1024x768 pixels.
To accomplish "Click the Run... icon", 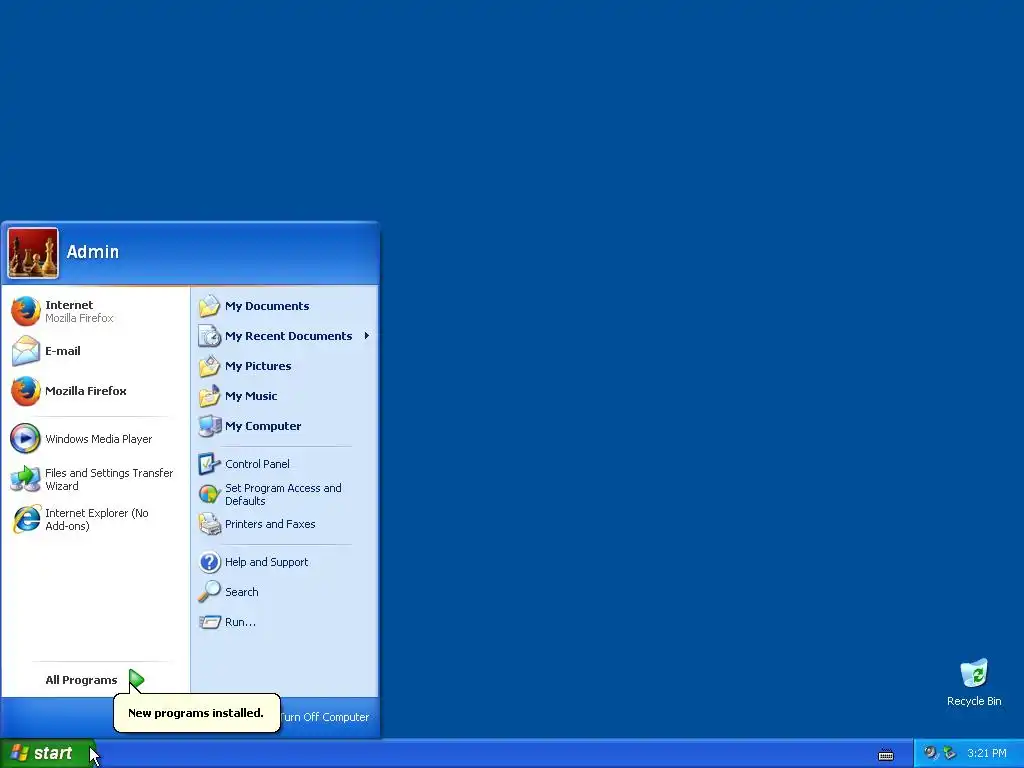I will (x=209, y=622).
